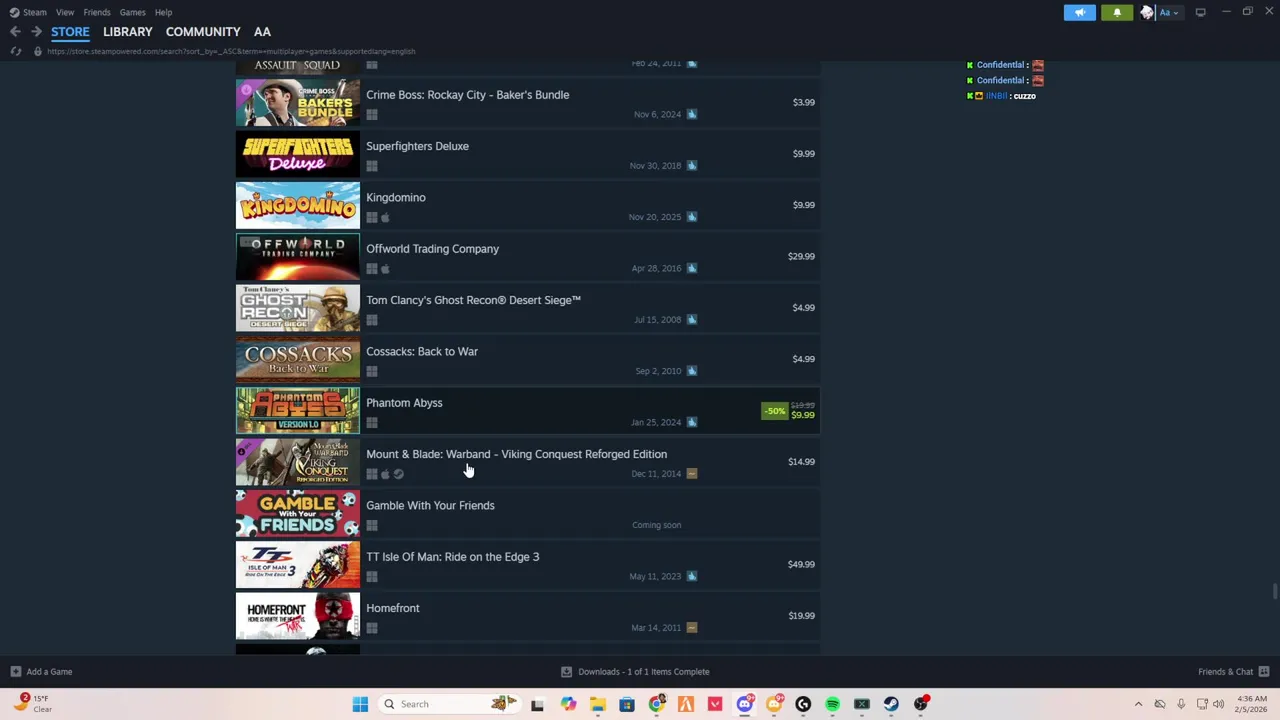Click the user profile avatar
1280x720 pixels.
pyautogui.click(x=1147, y=12)
